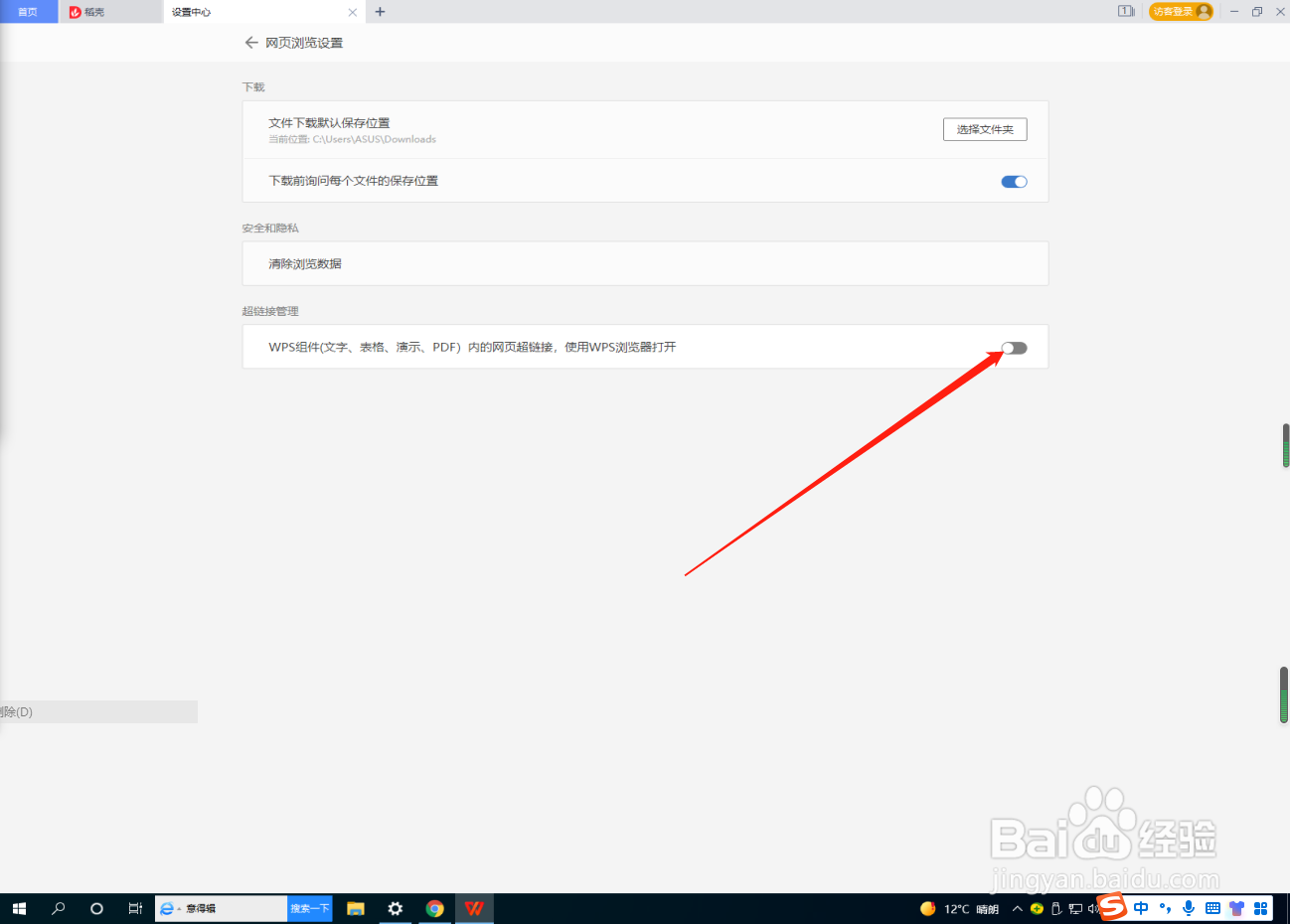Click the Sogou skin shirt icon in tray

click(1236, 907)
